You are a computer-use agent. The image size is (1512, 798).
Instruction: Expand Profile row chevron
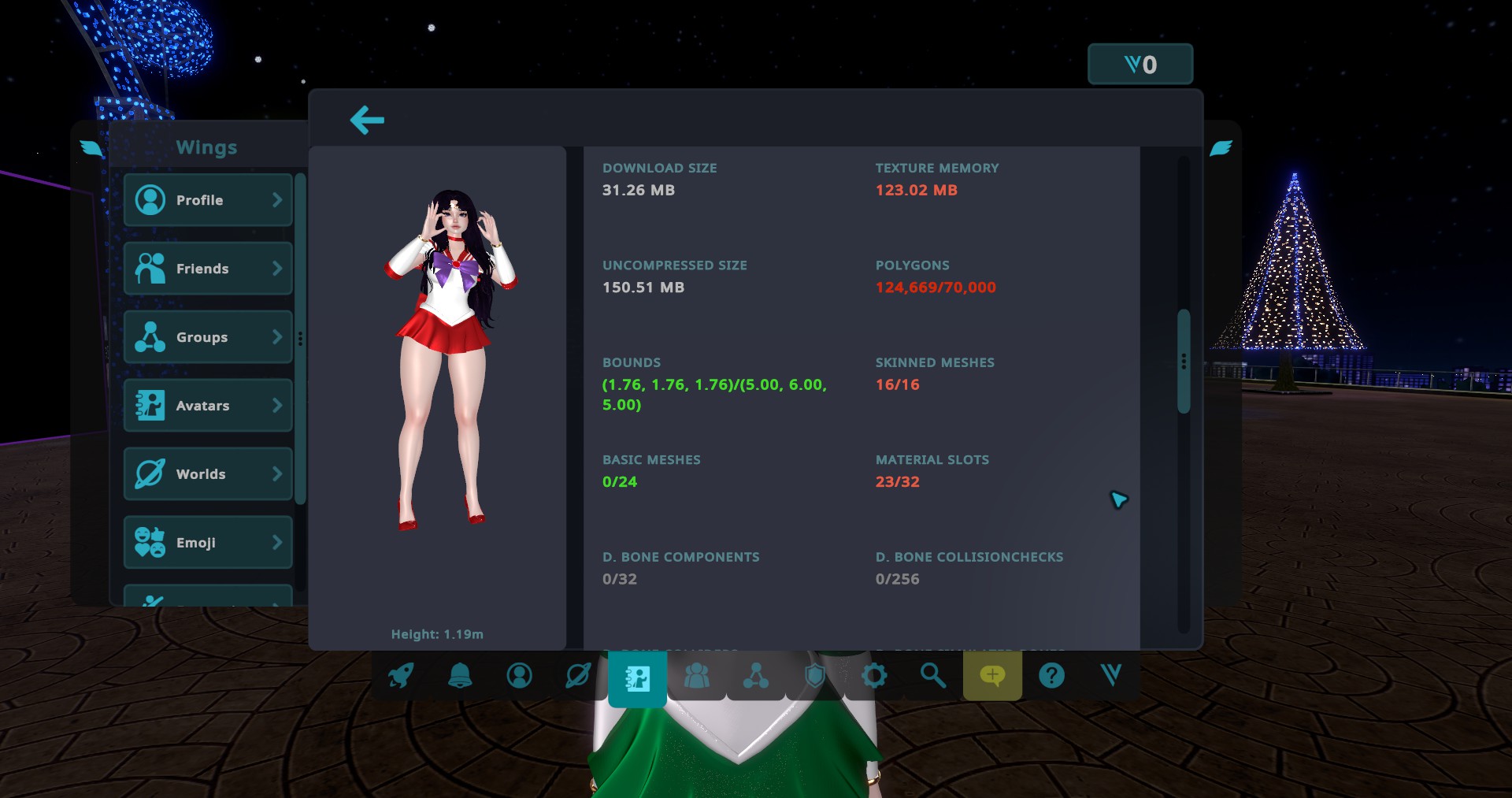point(277,200)
